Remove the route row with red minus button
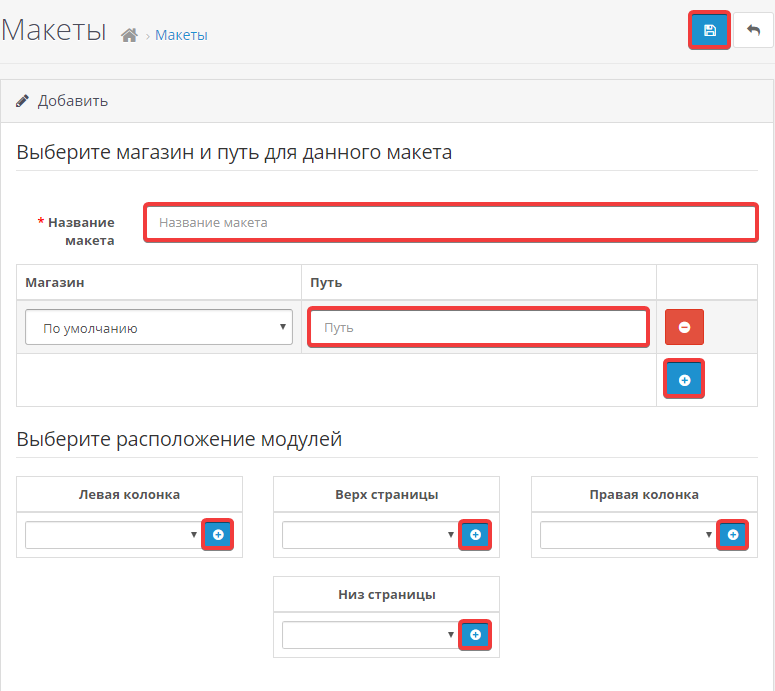This screenshot has height=691, width=775. click(684, 327)
